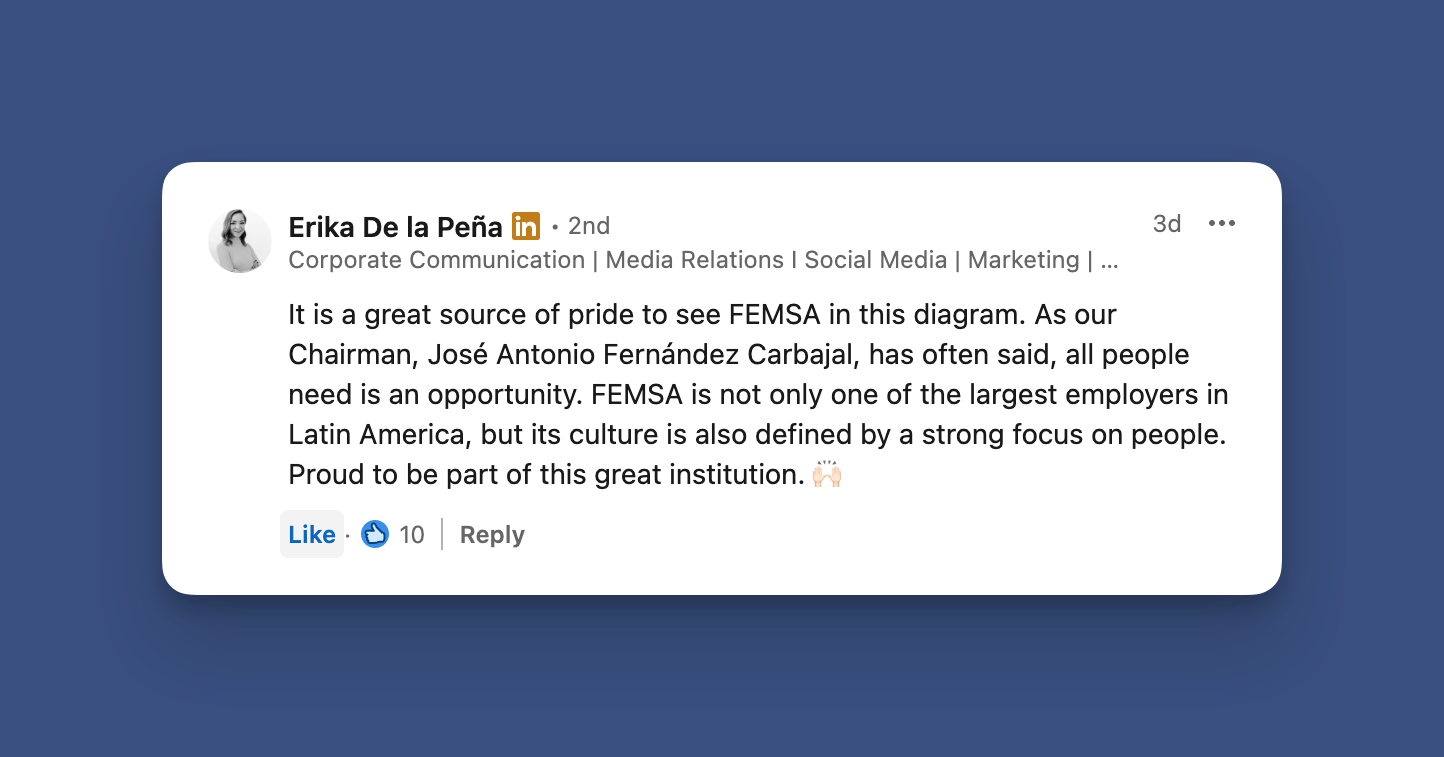
Task: Click the thumbs-up reaction icon below the comment
Action: pyautogui.click(x=375, y=534)
